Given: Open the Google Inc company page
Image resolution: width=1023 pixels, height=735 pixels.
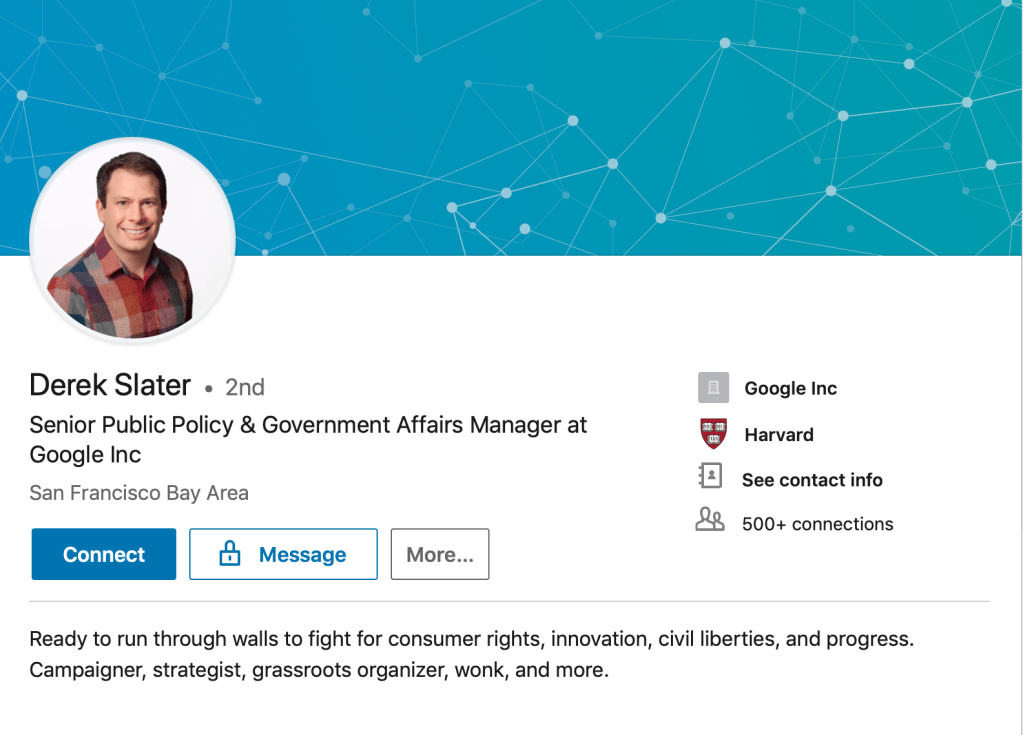Looking at the screenshot, I should 789,387.
